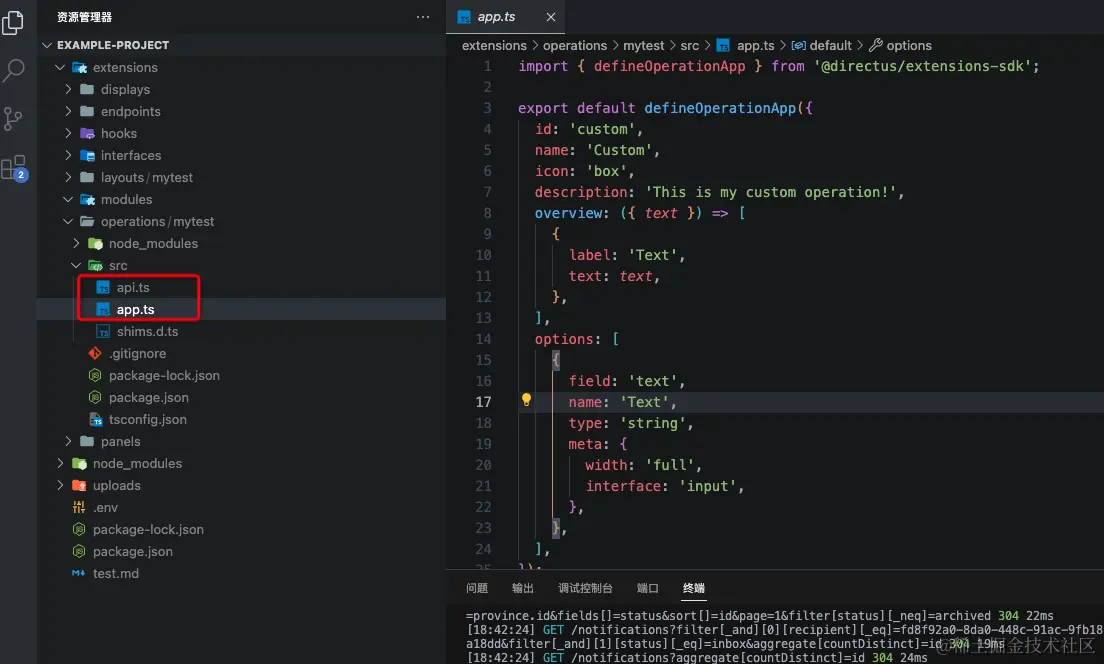Click the 'This is my custom operation!' string
This screenshot has height=664, width=1104.
coord(771,192)
